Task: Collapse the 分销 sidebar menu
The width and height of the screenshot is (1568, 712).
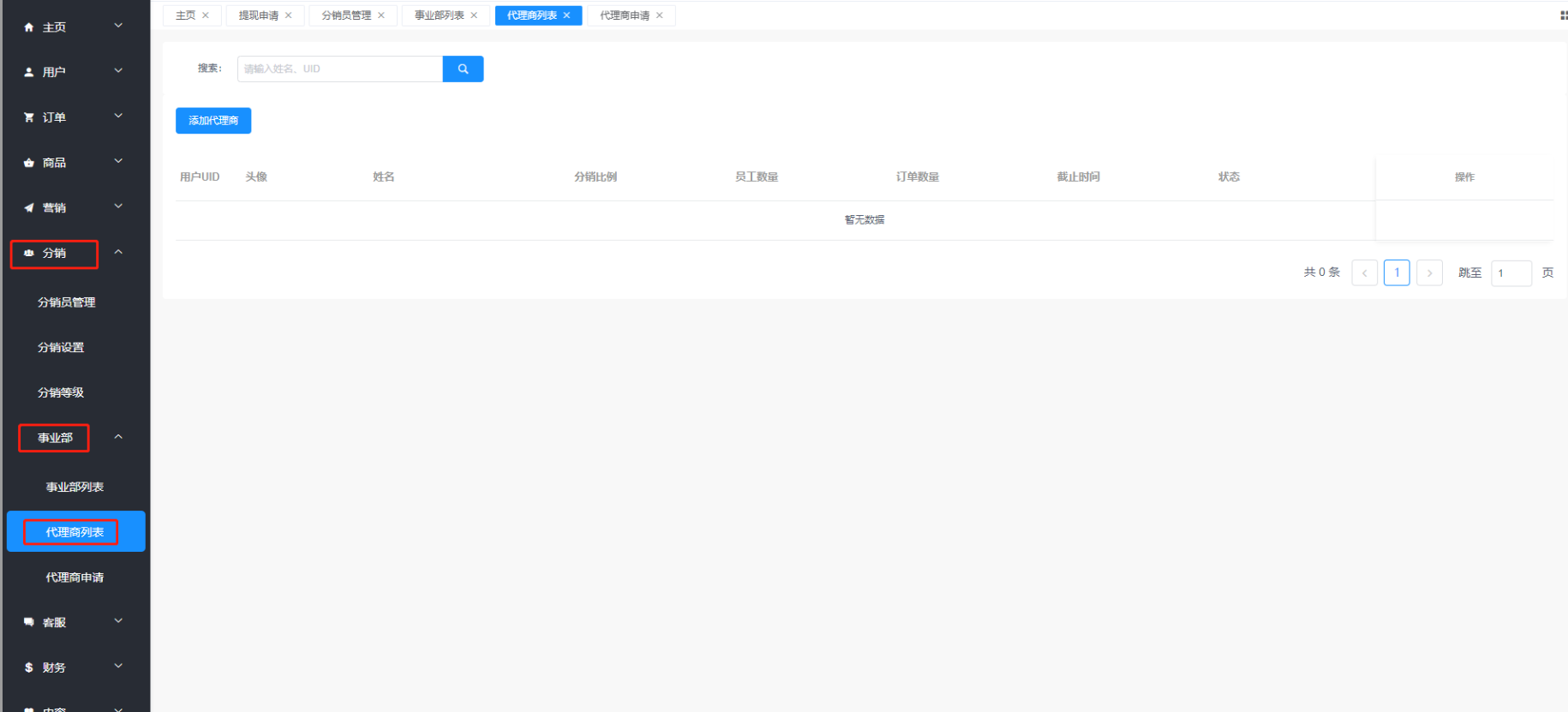Action: (x=118, y=253)
